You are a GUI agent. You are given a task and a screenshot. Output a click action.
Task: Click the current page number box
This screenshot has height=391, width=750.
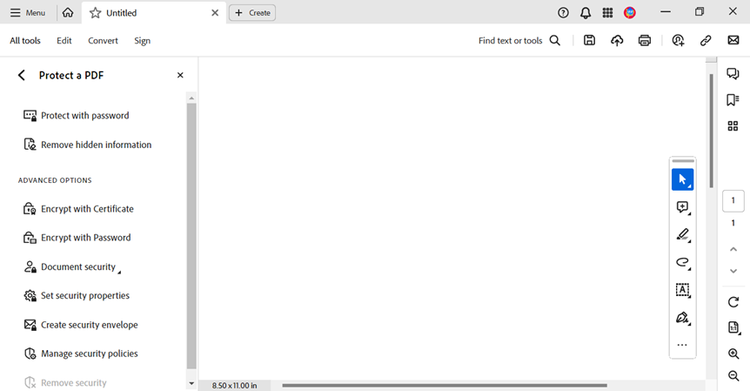pyautogui.click(x=733, y=201)
